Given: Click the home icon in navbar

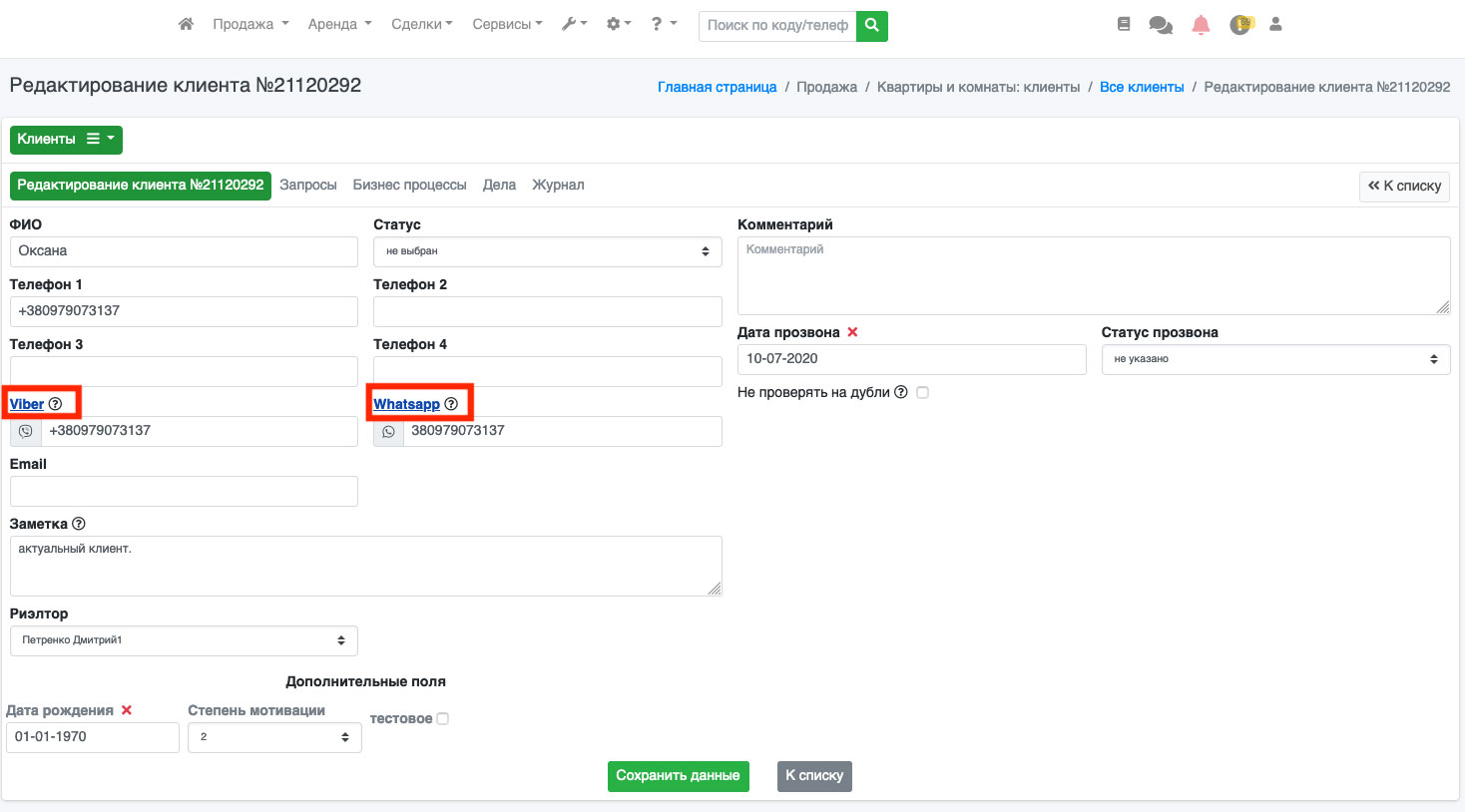Looking at the screenshot, I should (186, 24).
